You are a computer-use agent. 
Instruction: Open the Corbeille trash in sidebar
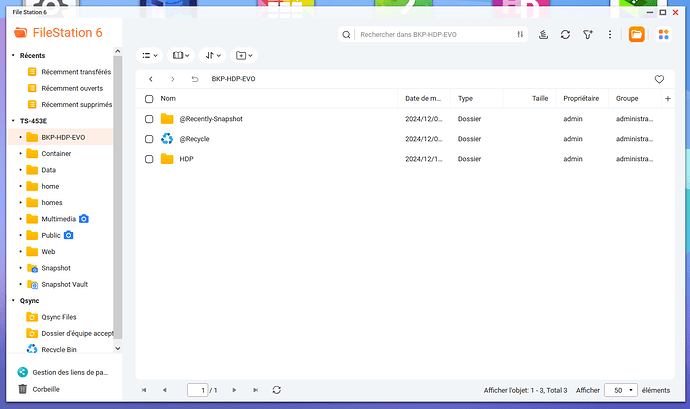coord(46,389)
